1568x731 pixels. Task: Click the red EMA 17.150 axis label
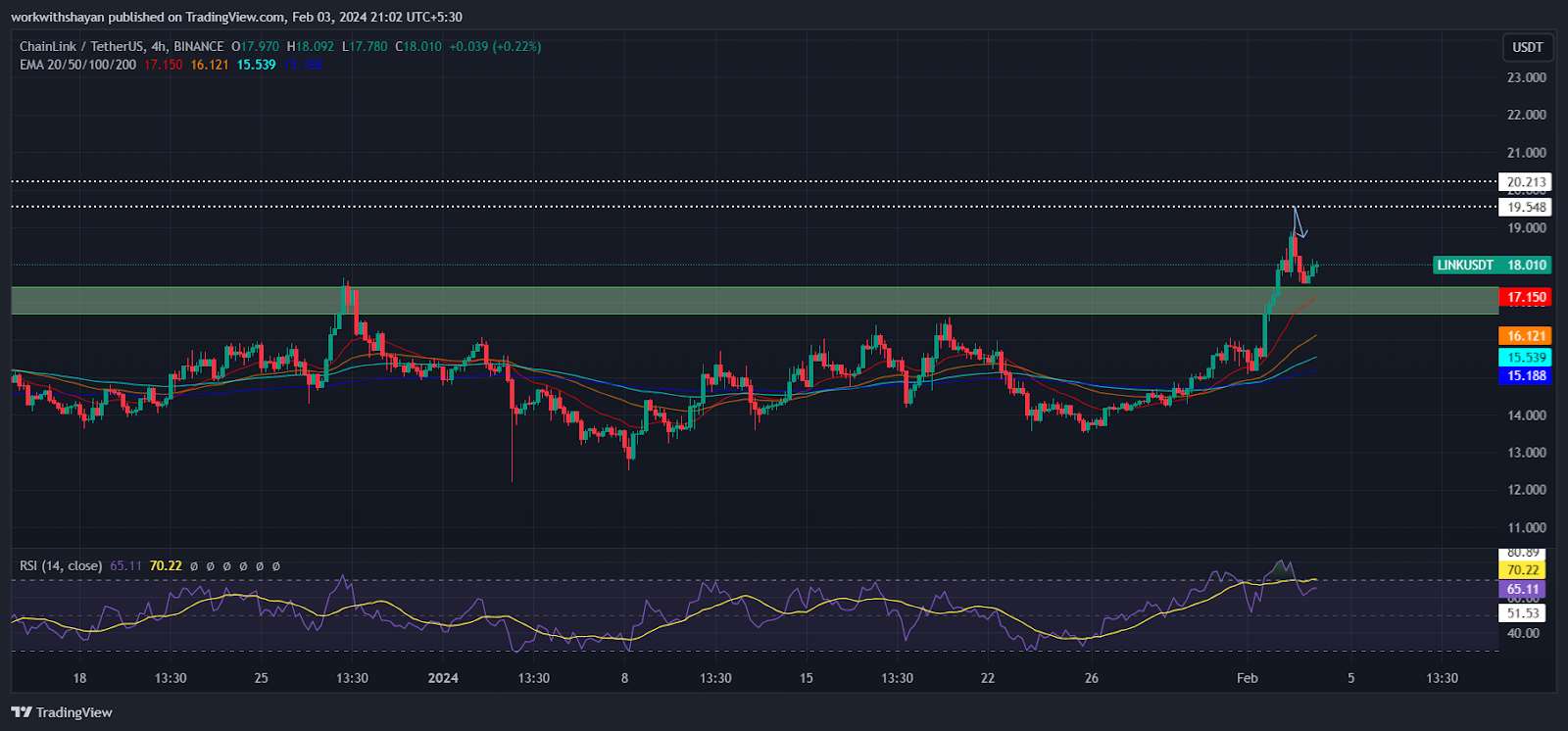click(1526, 297)
